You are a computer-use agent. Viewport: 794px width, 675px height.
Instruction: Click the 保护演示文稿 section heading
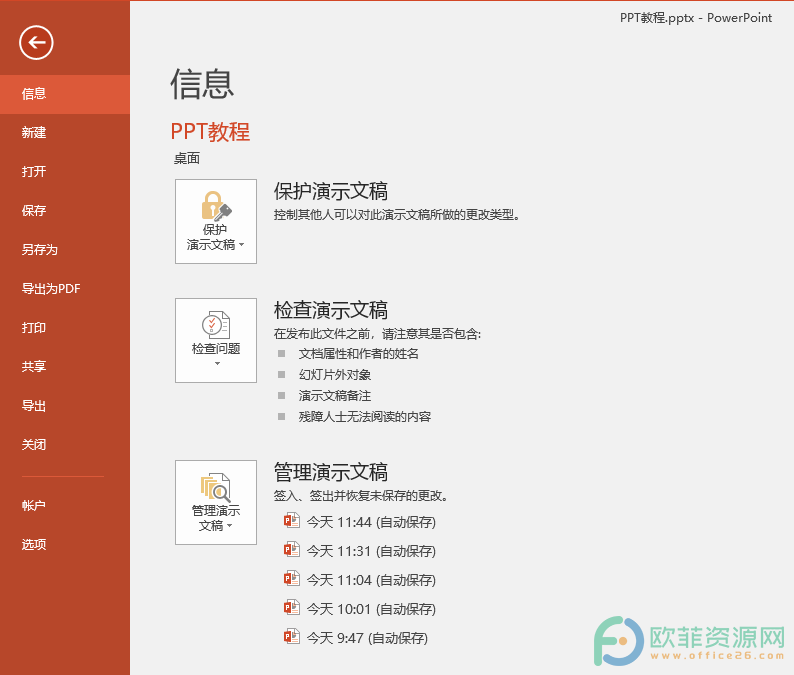tap(331, 191)
